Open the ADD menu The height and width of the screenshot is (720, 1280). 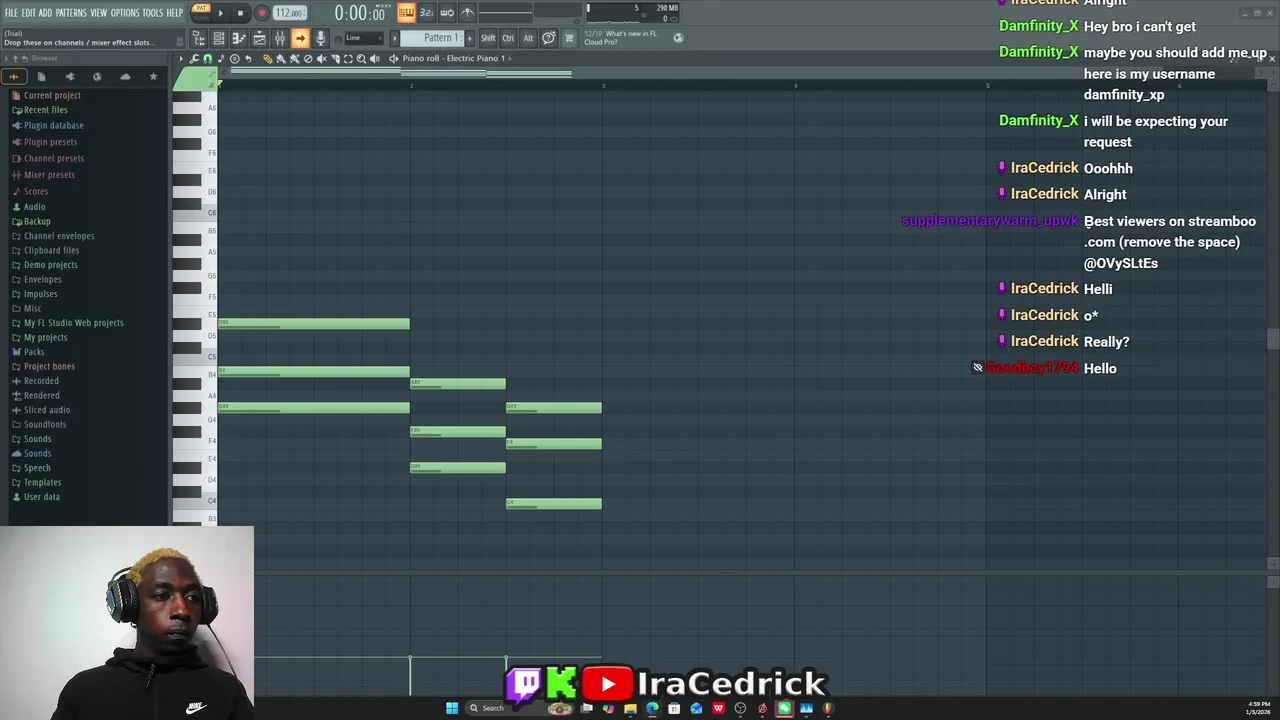[x=45, y=13]
